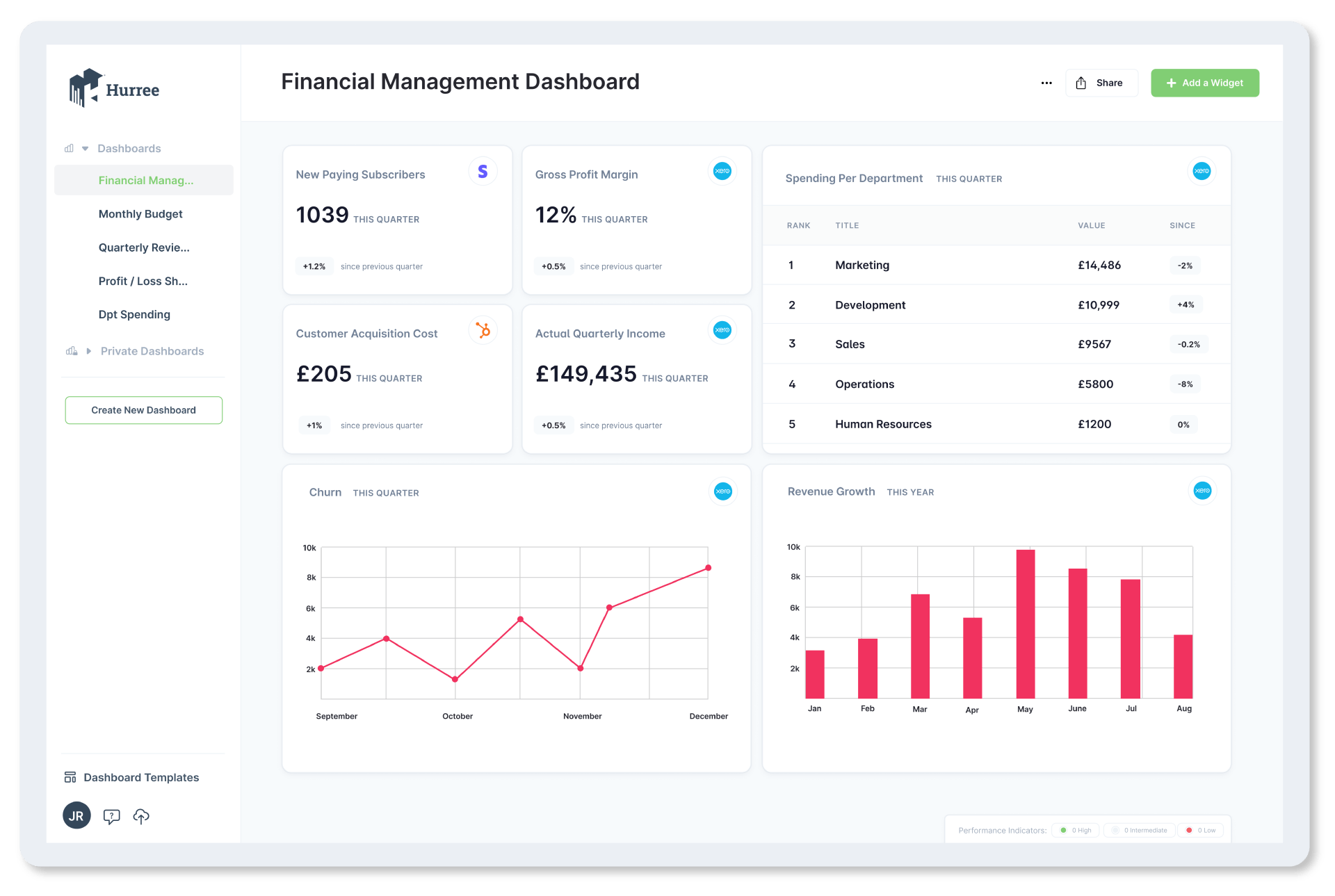Click Add a Widget button
The width and height of the screenshot is (1335, 896).
[x=1205, y=83]
